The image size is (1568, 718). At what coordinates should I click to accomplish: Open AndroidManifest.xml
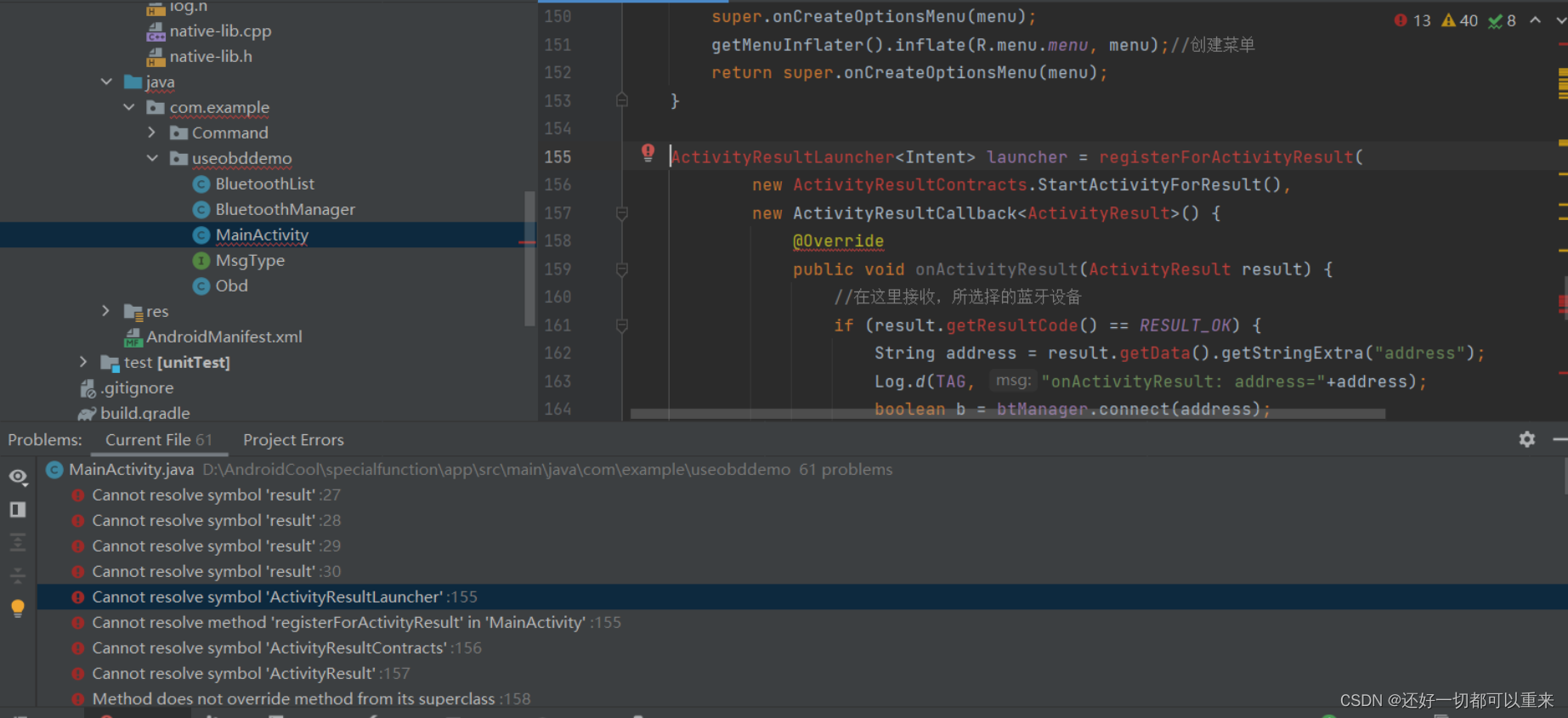[x=224, y=337]
